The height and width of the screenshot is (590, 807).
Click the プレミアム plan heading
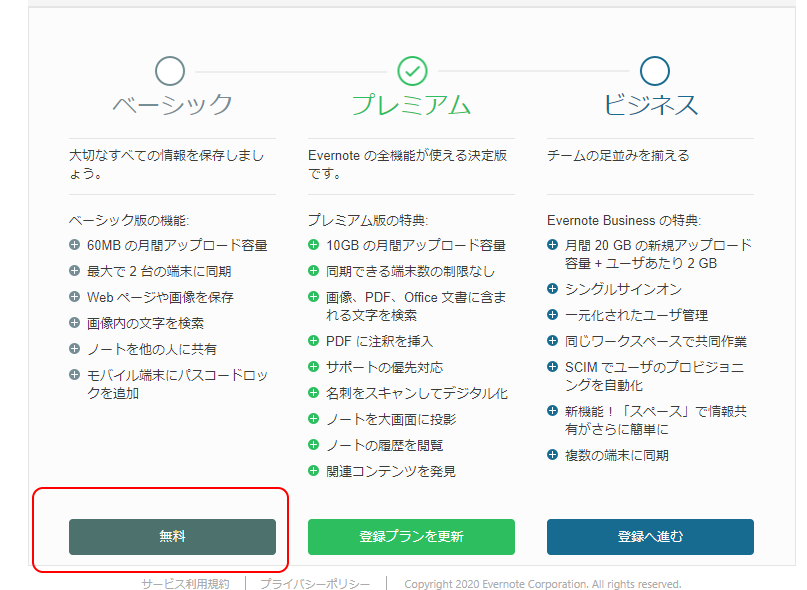click(411, 105)
